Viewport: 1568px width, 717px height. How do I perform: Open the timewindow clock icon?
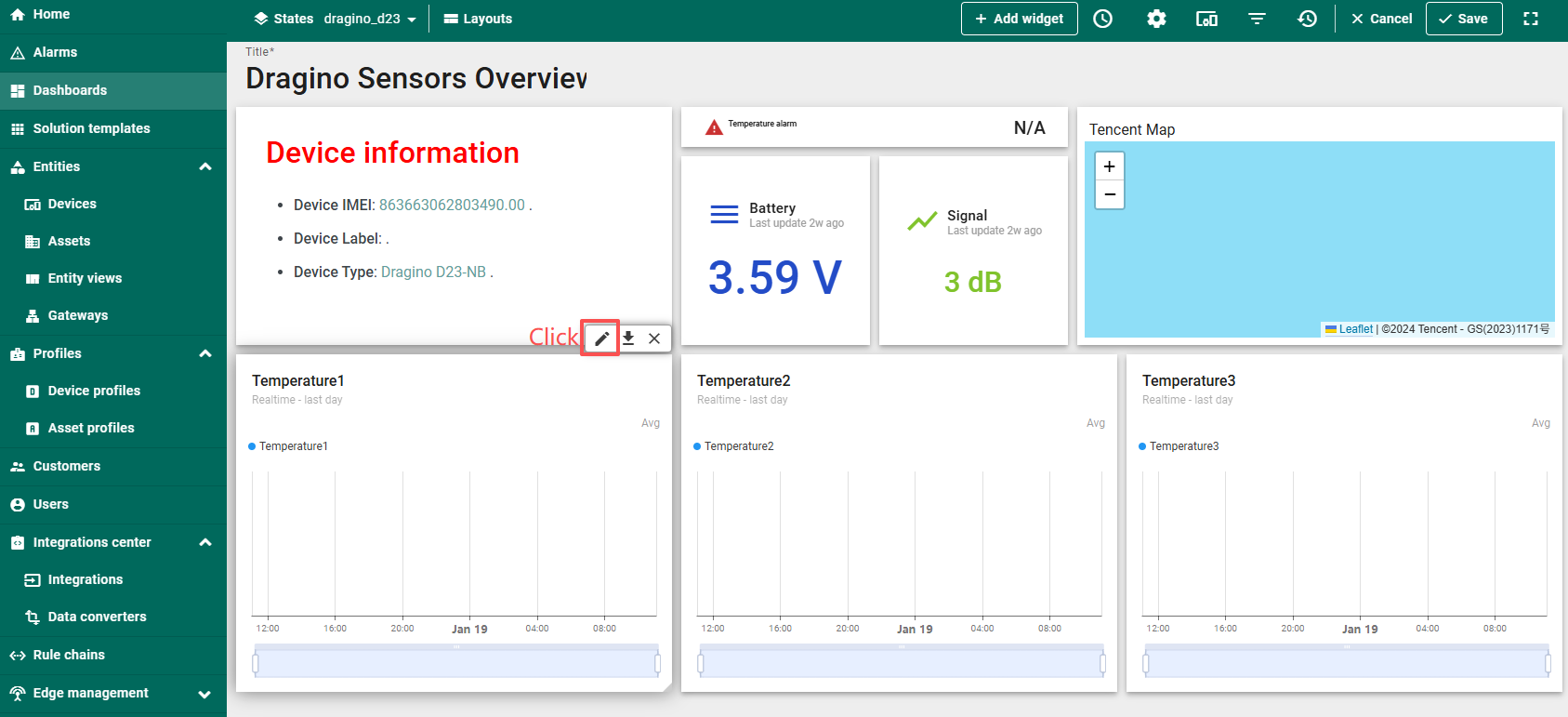pos(1103,19)
